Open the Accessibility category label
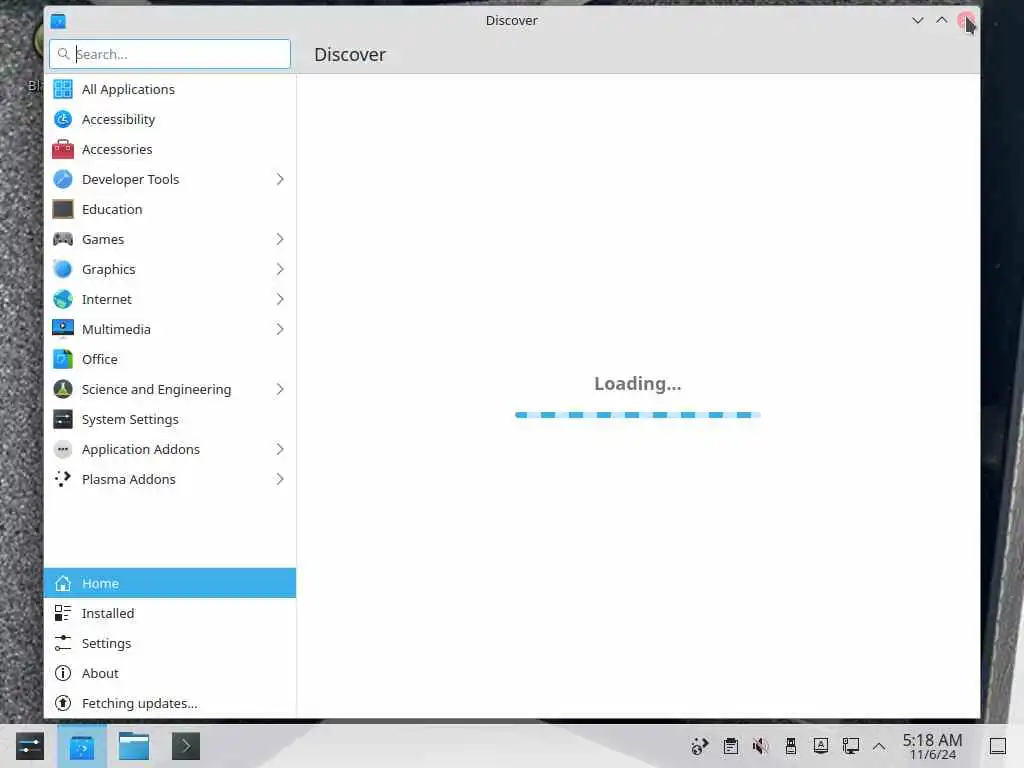 (x=118, y=120)
